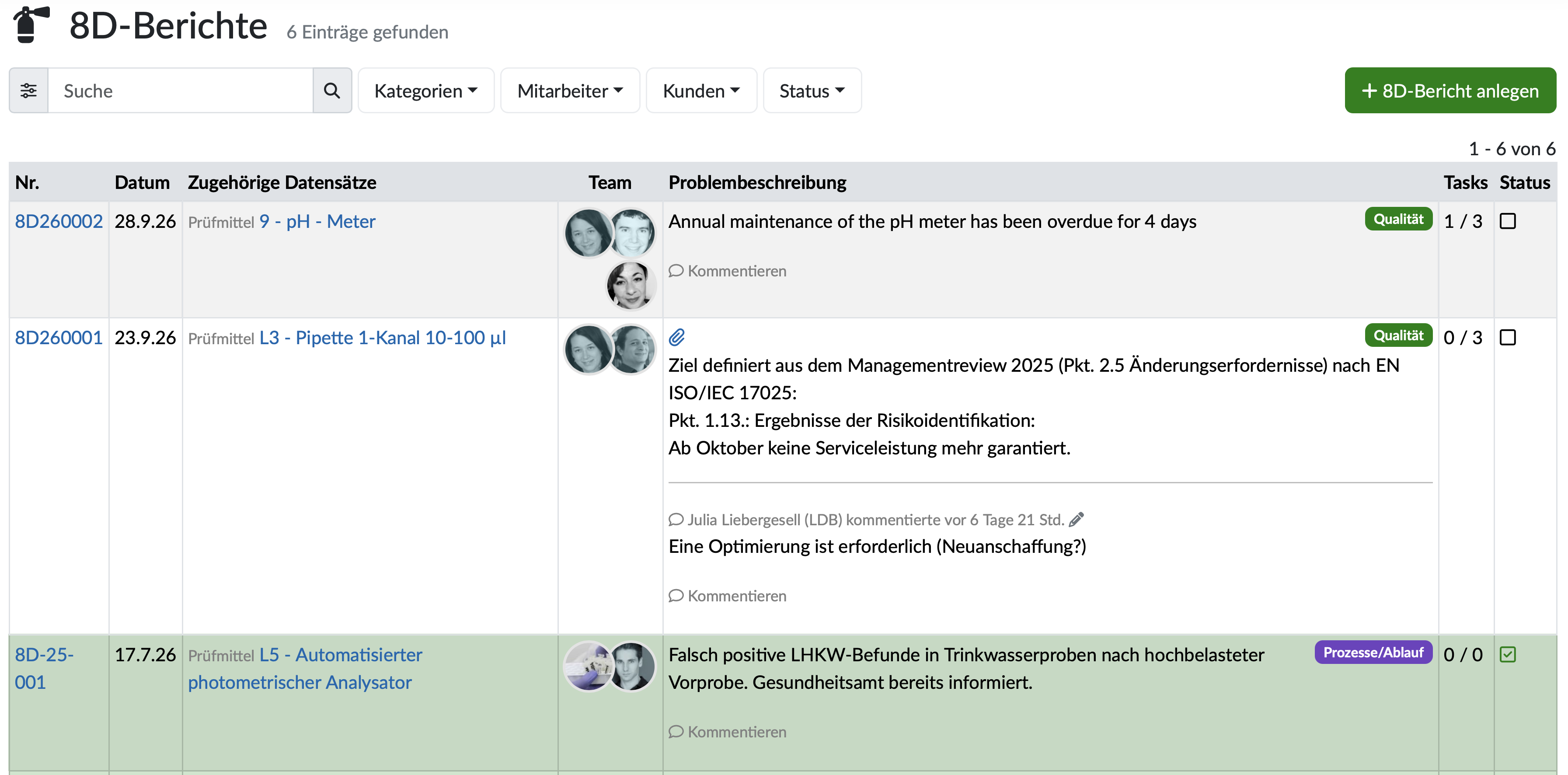Open third team member avatar in 8D260002

[631, 284]
